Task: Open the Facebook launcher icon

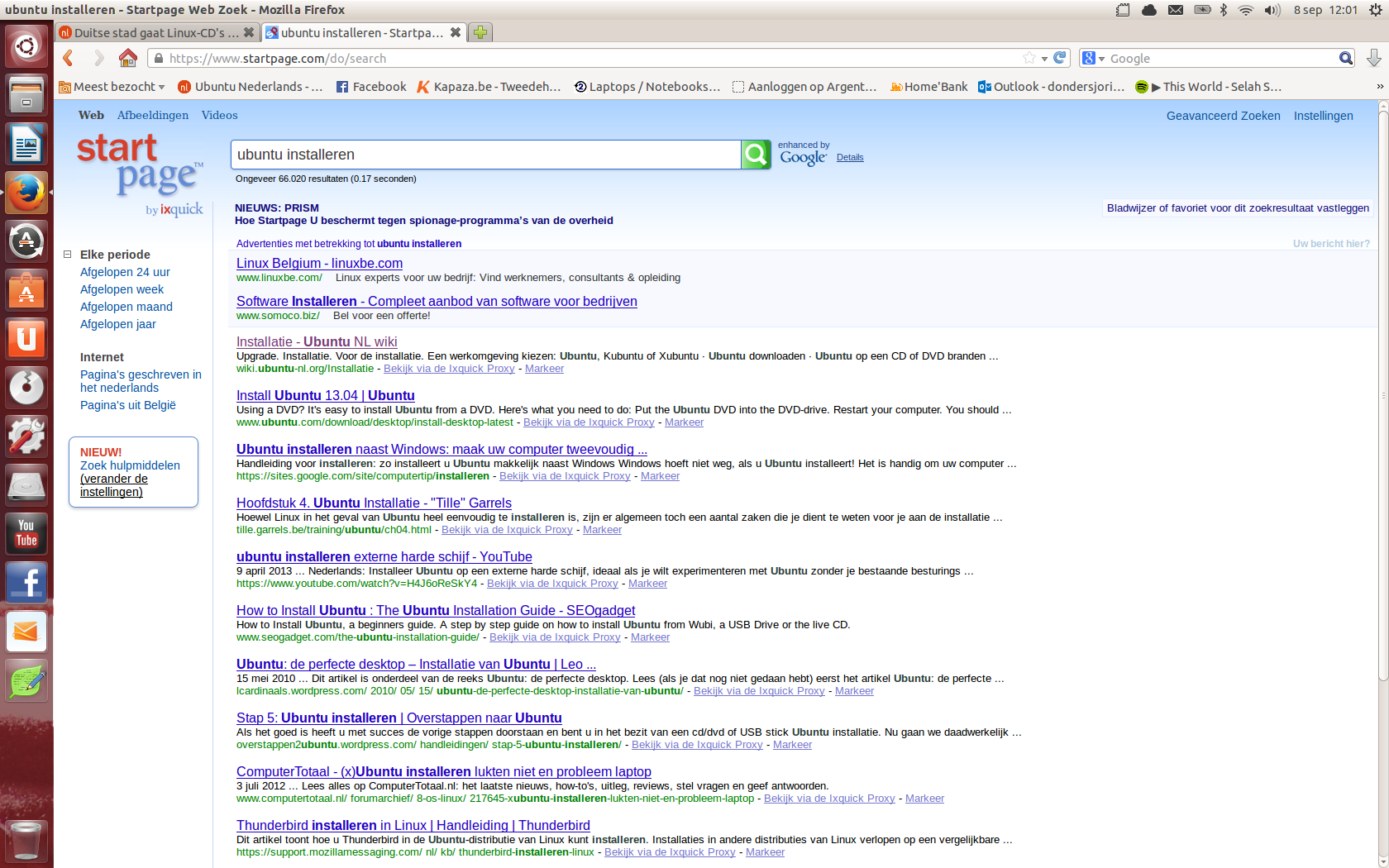Action: 26,583
